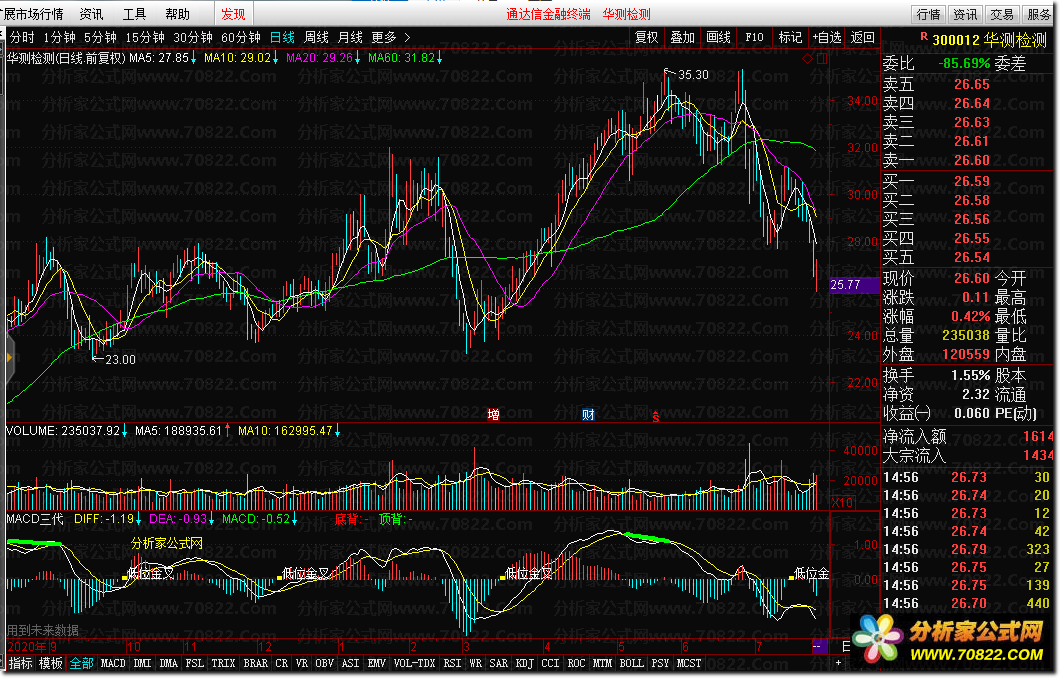
Task: Switch the indicator to BOLL
Action: (631, 663)
